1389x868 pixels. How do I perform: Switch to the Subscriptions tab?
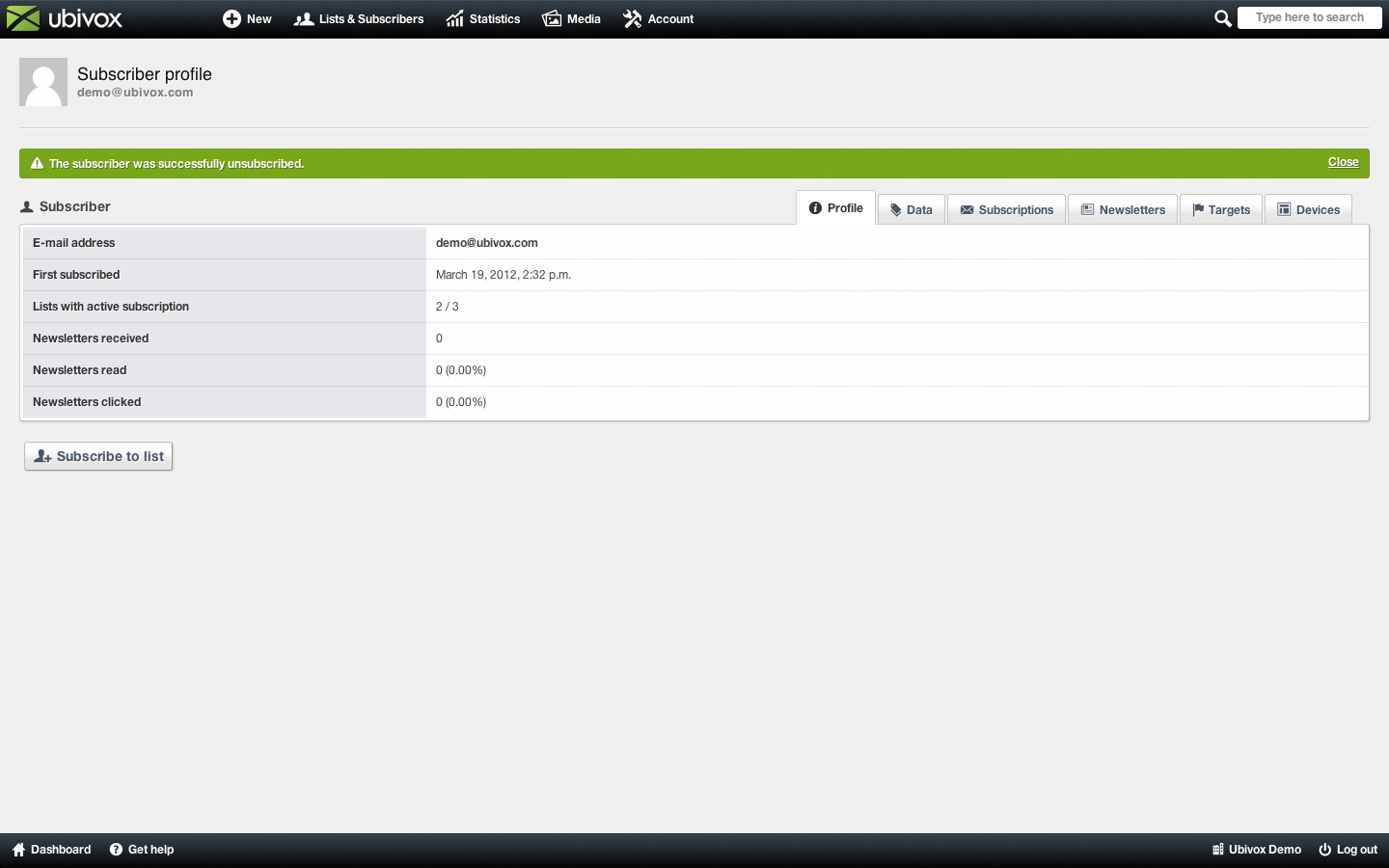click(1006, 209)
